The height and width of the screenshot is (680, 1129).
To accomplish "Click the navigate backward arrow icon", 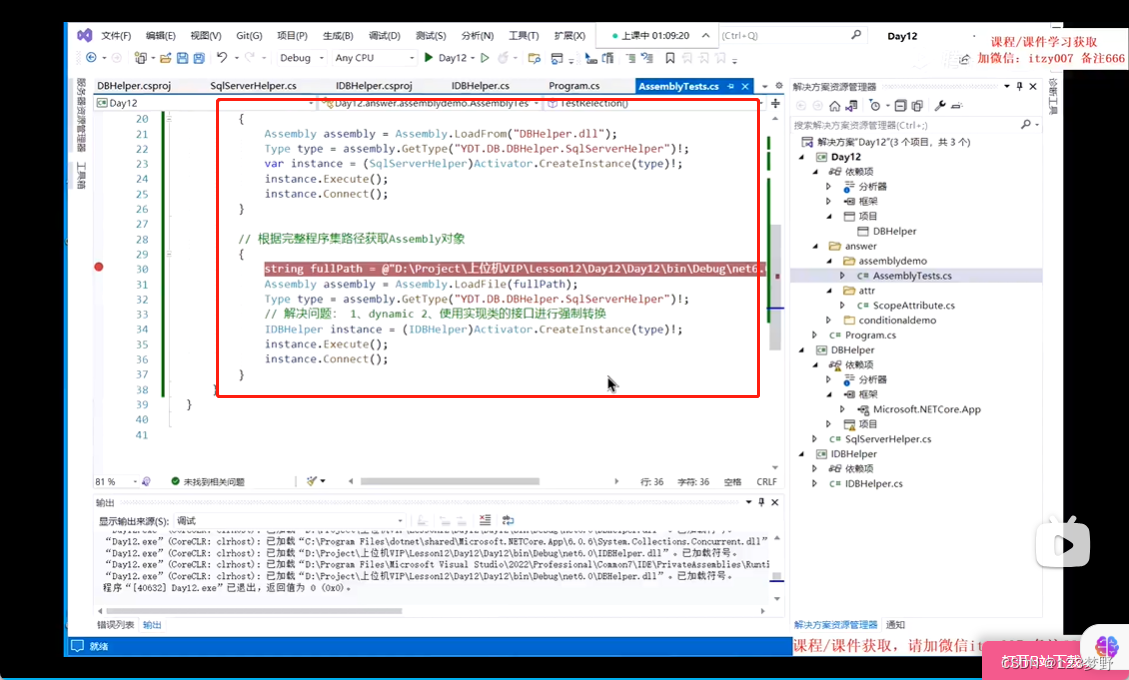I will [x=91, y=58].
